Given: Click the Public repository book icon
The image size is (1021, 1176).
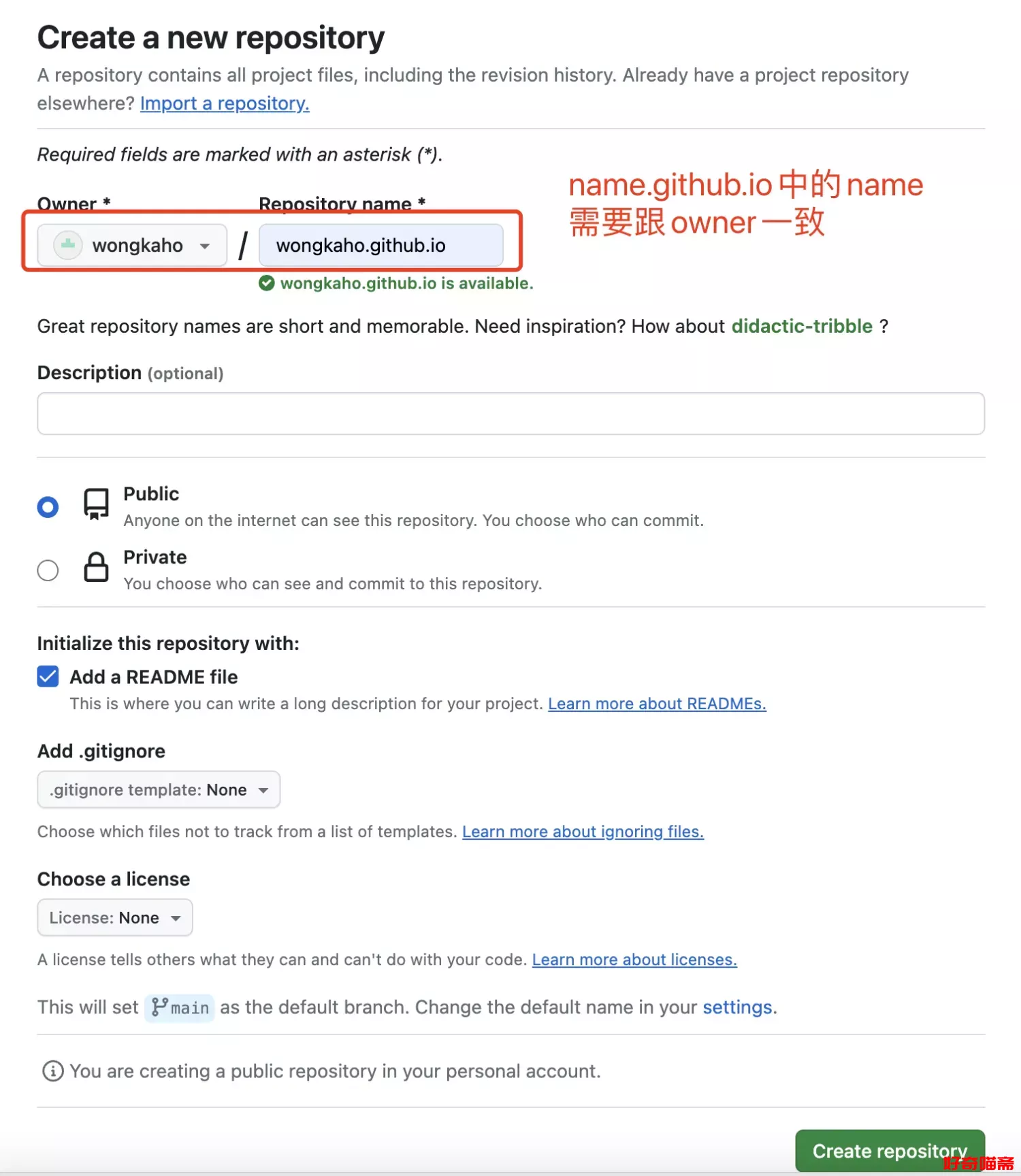Looking at the screenshot, I should [96, 504].
